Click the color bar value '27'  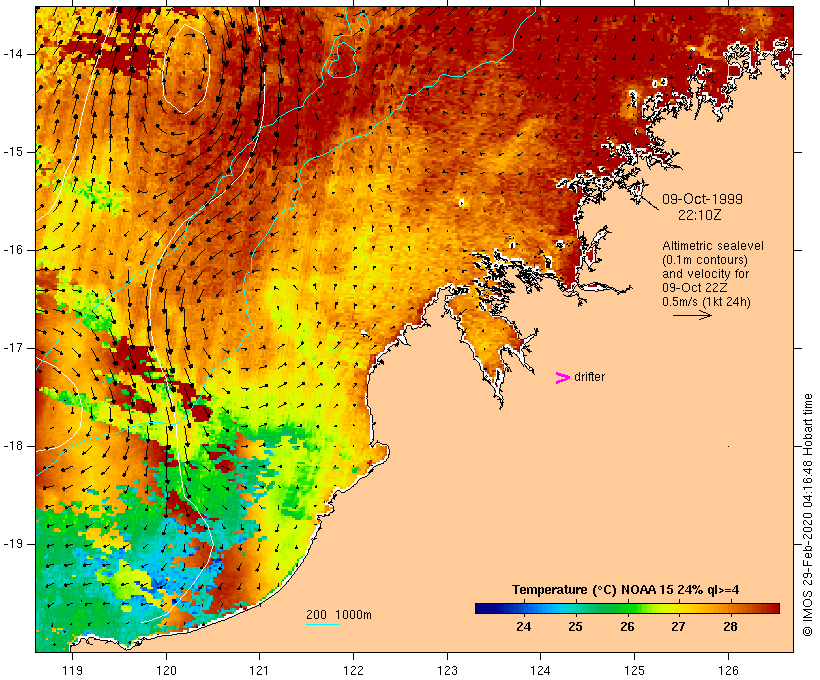[678, 627]
